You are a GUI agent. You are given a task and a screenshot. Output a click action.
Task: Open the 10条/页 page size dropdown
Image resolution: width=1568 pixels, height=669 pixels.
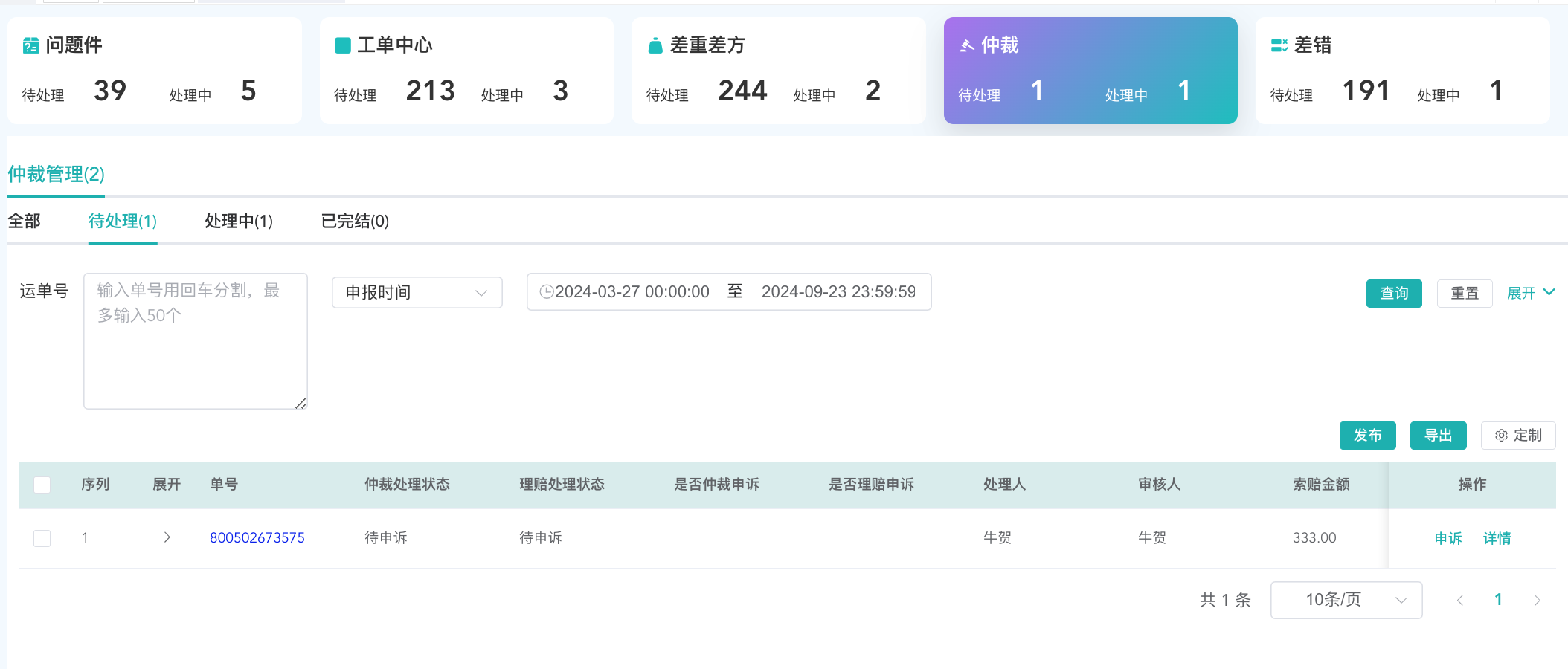(1346, 600)
